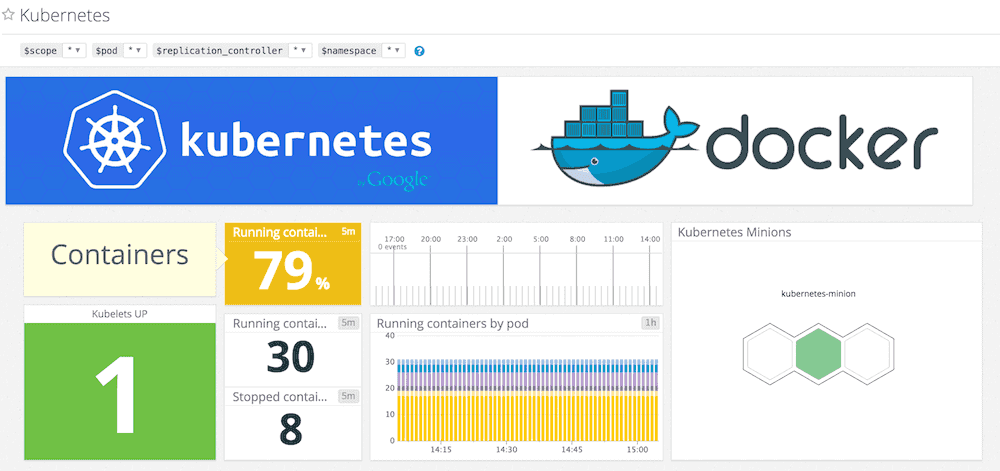Image resolution: width=1000 pixels, height=471 pixels.
Task: Select the green kubernetes-minion hexagon
Action: (x=818, y=354)
